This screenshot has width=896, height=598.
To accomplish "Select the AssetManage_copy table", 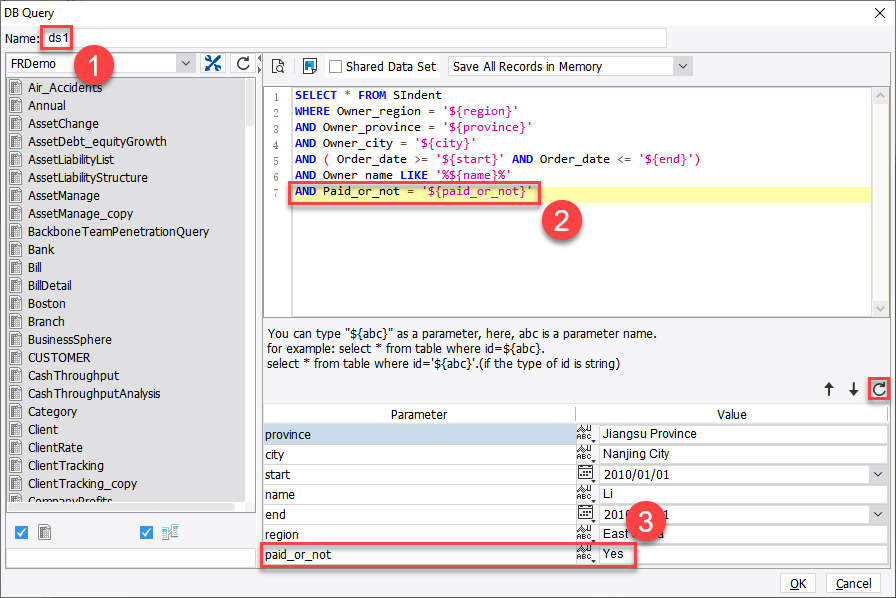I will (80, 214).
